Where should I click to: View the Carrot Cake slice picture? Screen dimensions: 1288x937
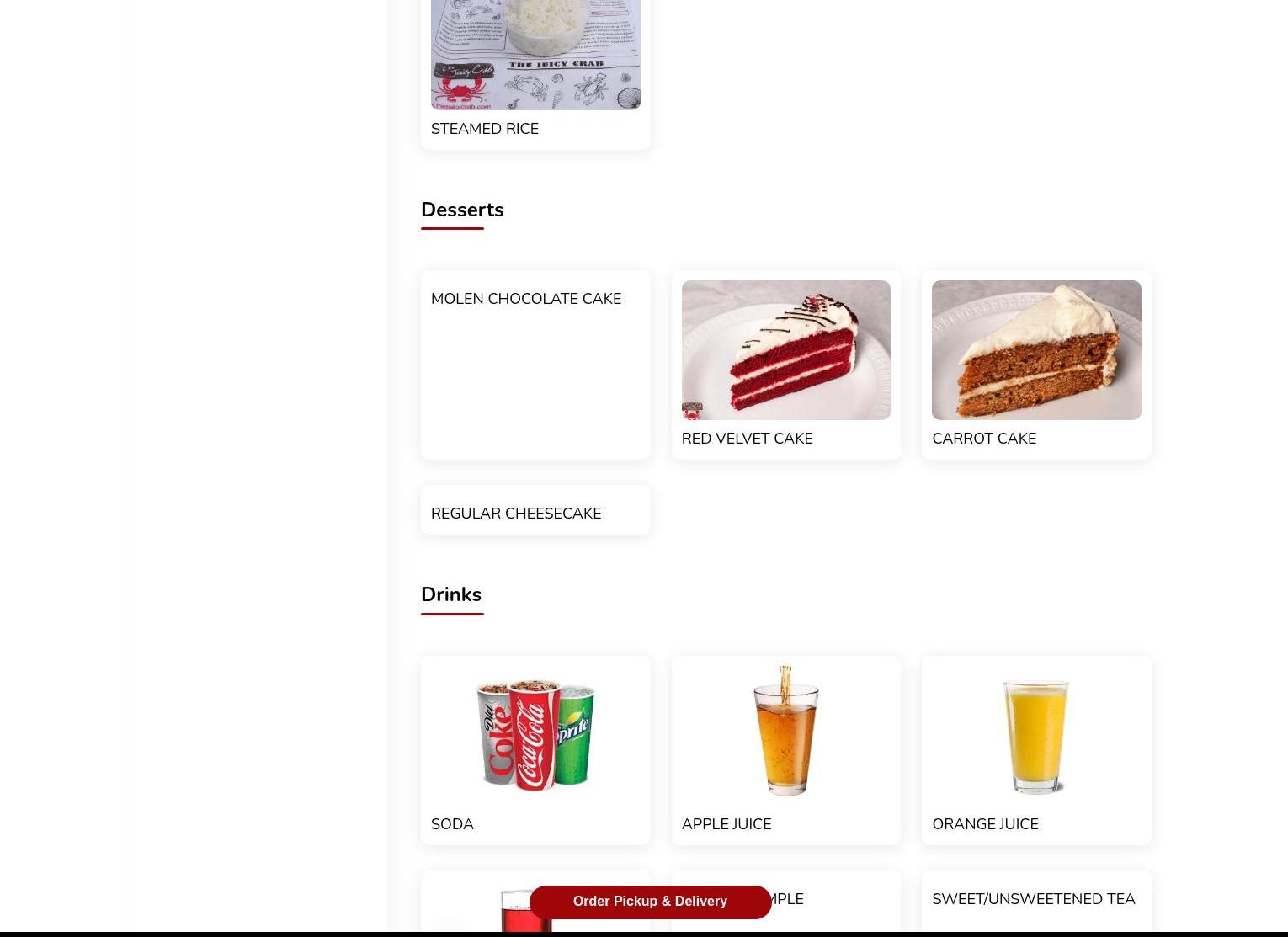[1036, 350]
